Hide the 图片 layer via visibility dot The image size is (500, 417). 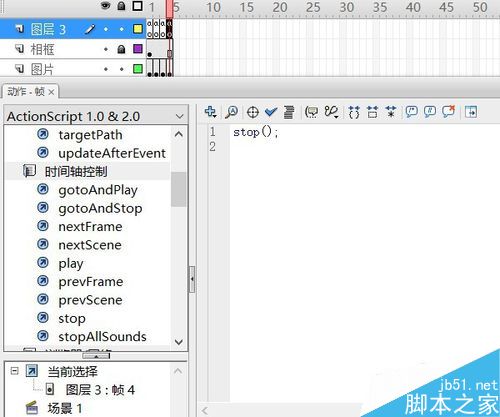[x=106, y=69]
